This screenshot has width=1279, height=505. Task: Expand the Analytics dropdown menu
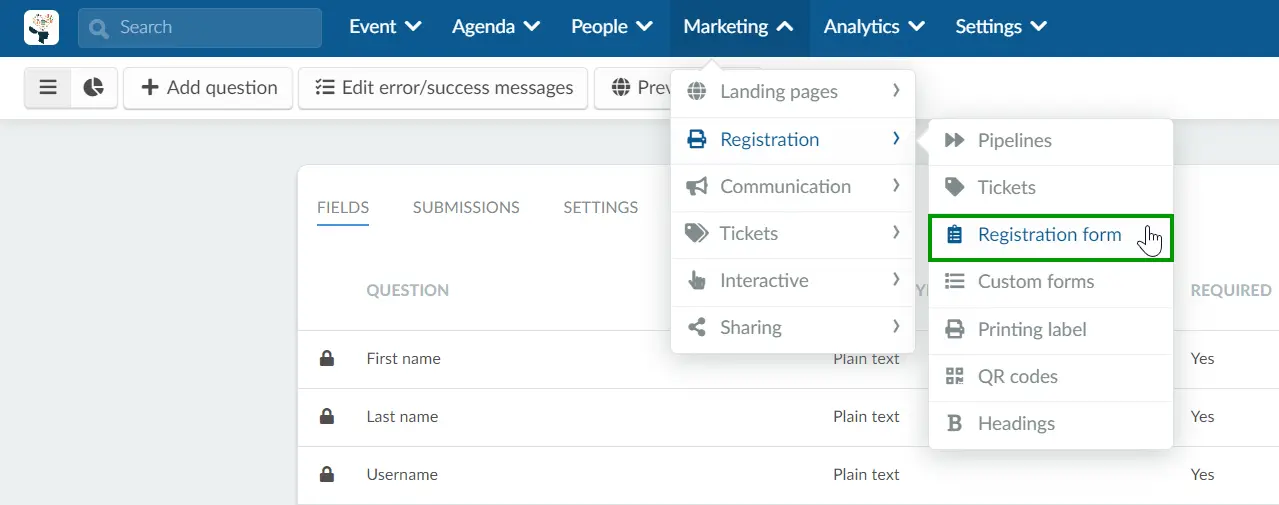(873, 27)
